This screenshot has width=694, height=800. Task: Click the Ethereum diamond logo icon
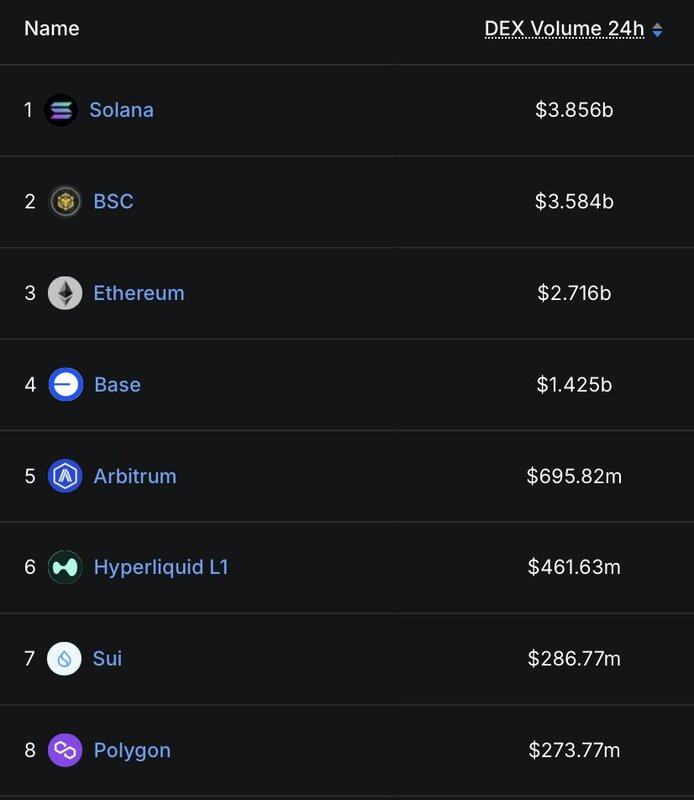pos(65,293)
